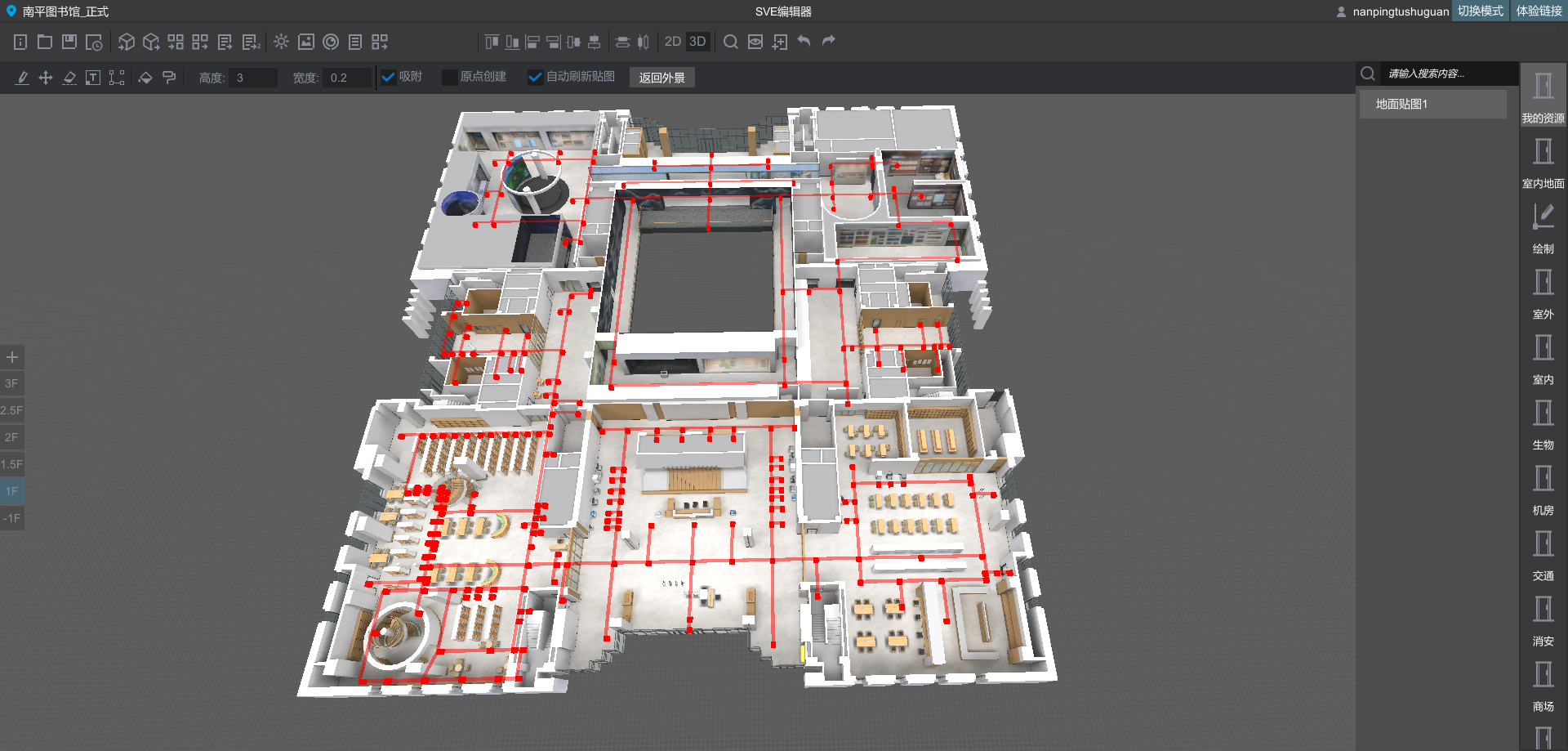Uncheck the 自动刷新贴图 checkbox
1568x751 pixels.
pos(535,78)
